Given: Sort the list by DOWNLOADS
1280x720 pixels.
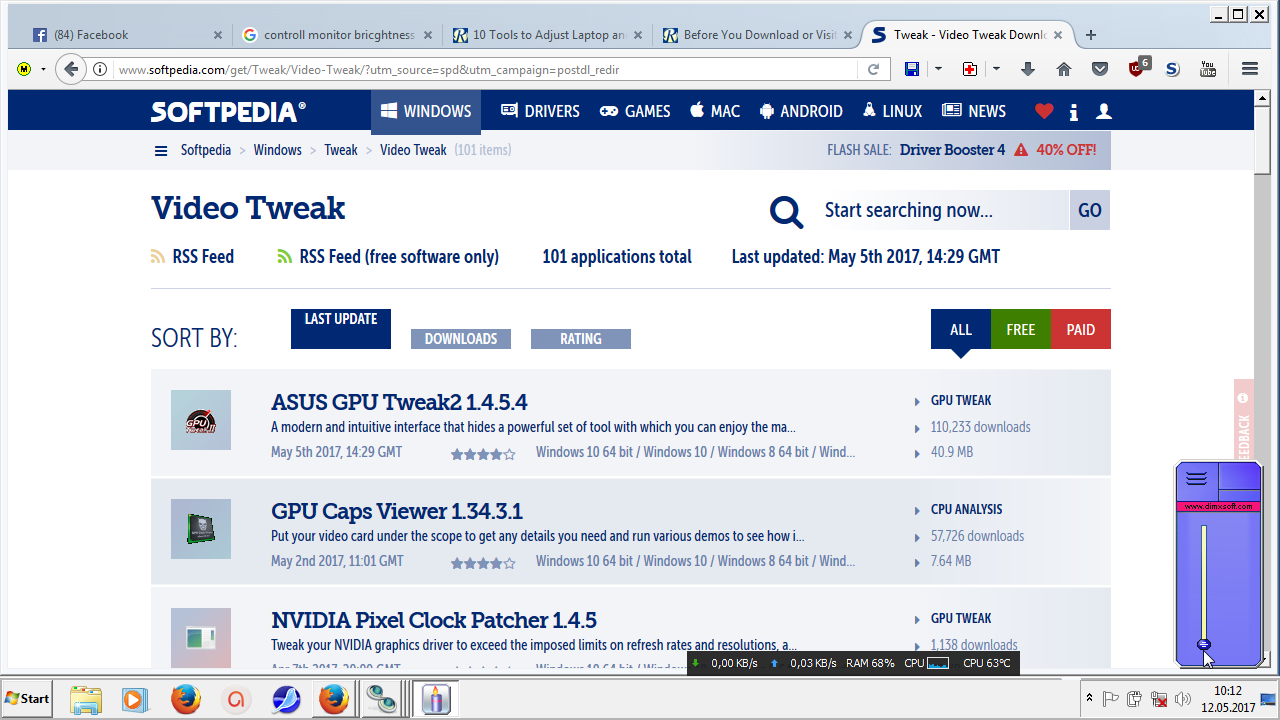Looking at the screenshot, I should (461, 339).
